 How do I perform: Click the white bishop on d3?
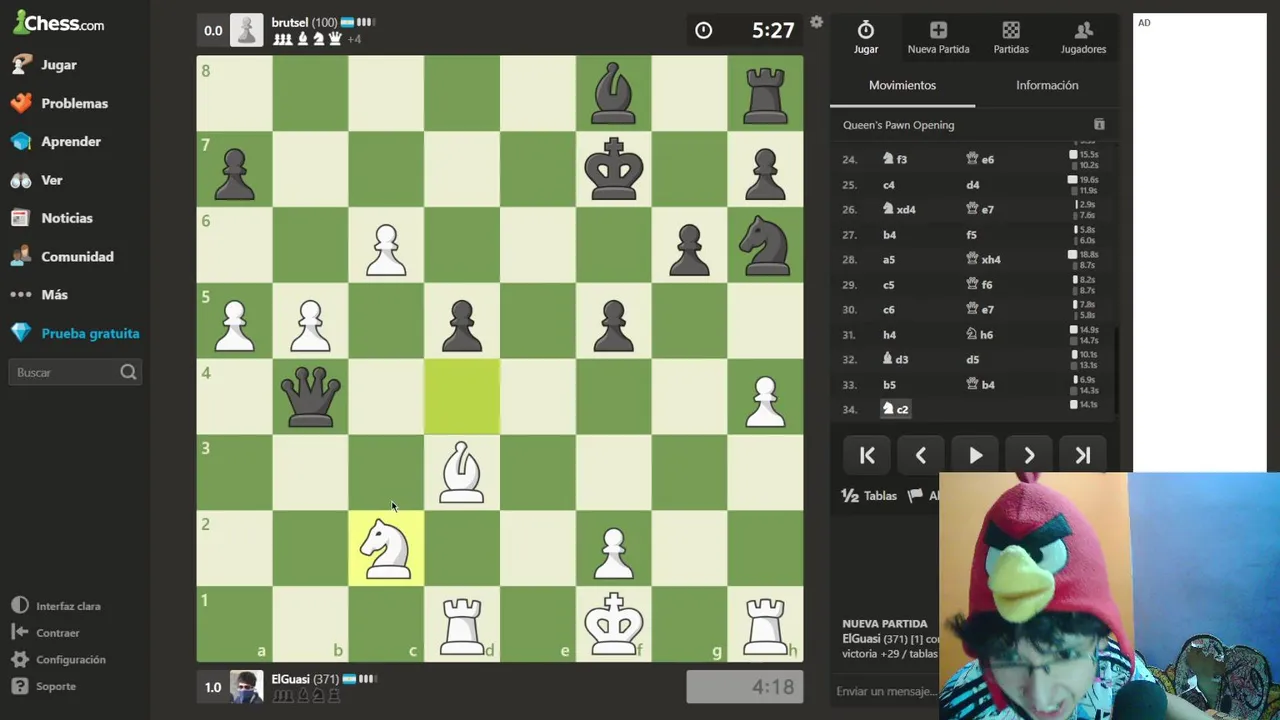[462, 472]
